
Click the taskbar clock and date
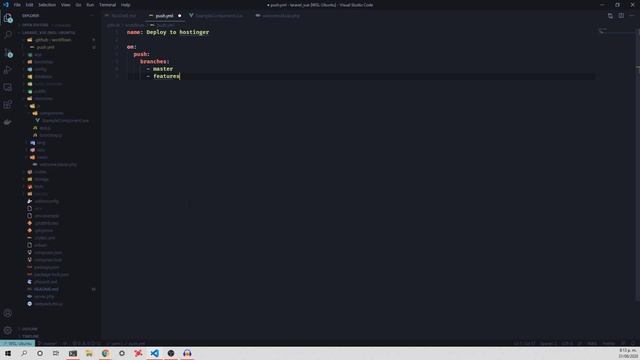(628, 353)
